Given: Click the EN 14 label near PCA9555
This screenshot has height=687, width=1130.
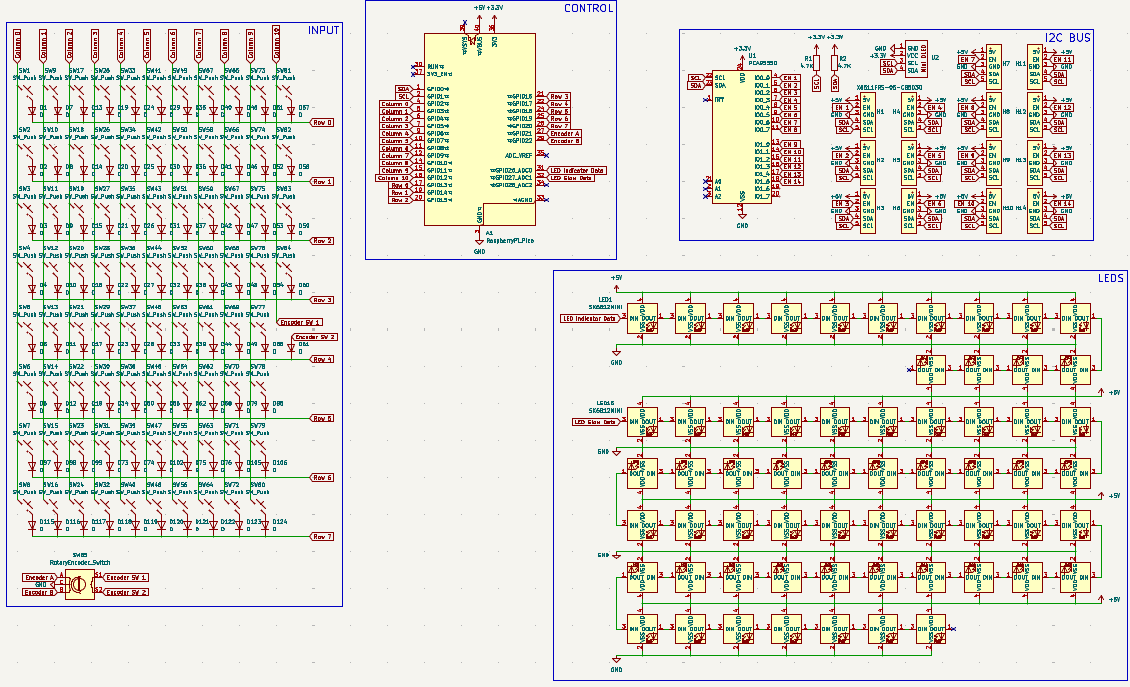Looking at the screenshot, I should point(792,181).
